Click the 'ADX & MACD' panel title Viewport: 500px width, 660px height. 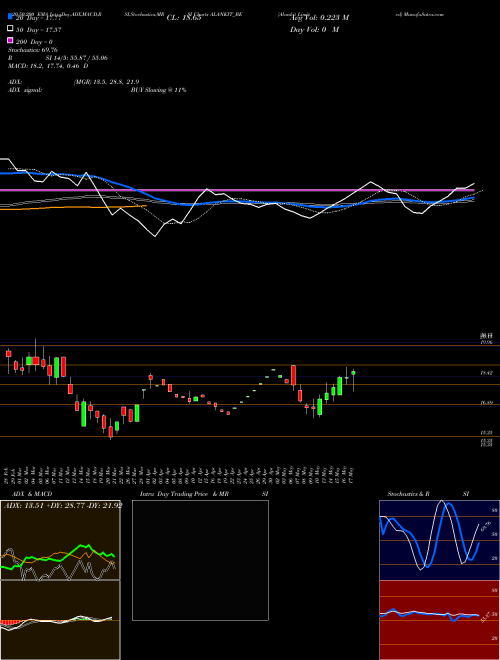click(32, 494)
